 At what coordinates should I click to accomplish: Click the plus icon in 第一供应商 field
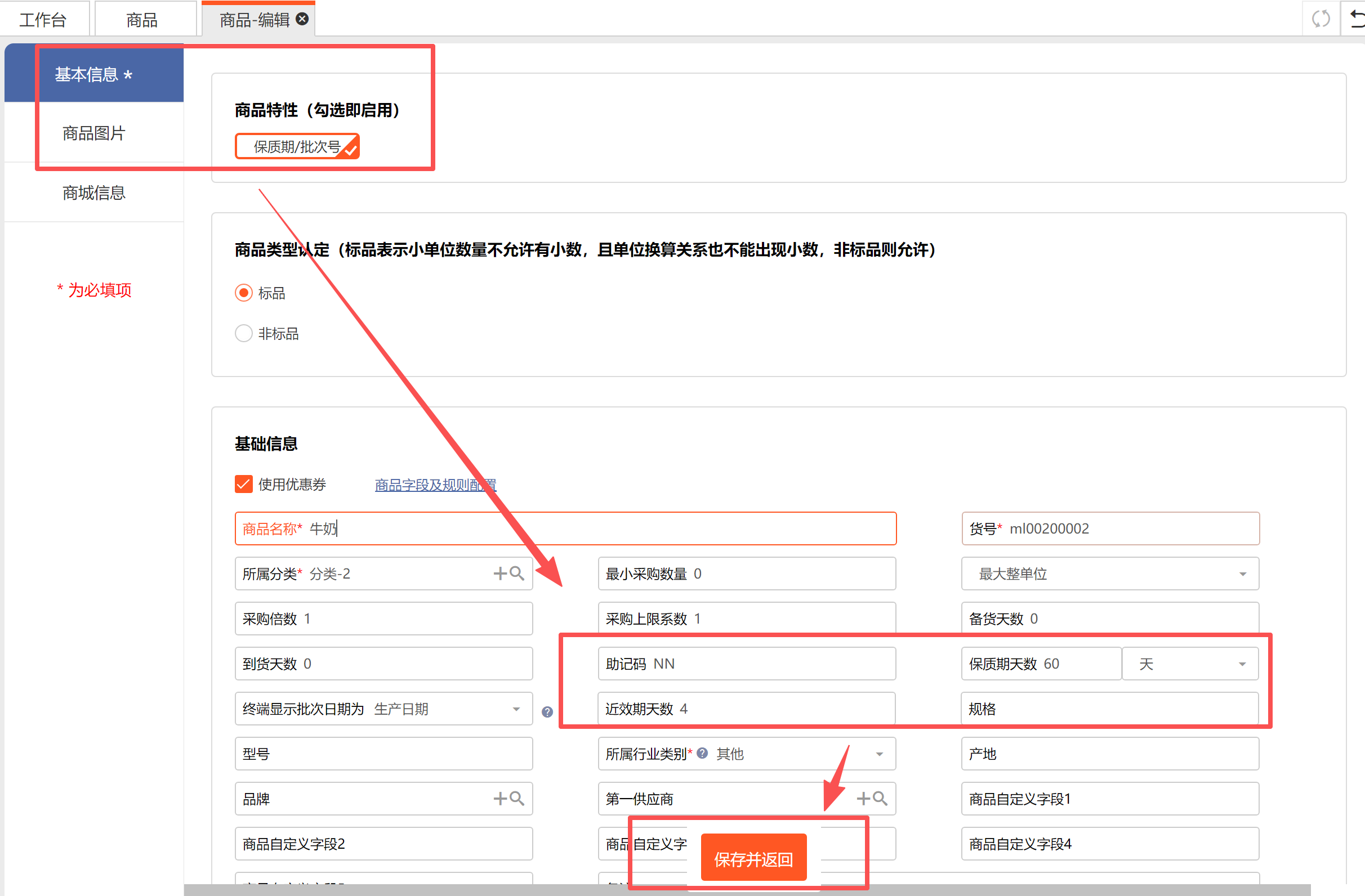tap(863, 799)
